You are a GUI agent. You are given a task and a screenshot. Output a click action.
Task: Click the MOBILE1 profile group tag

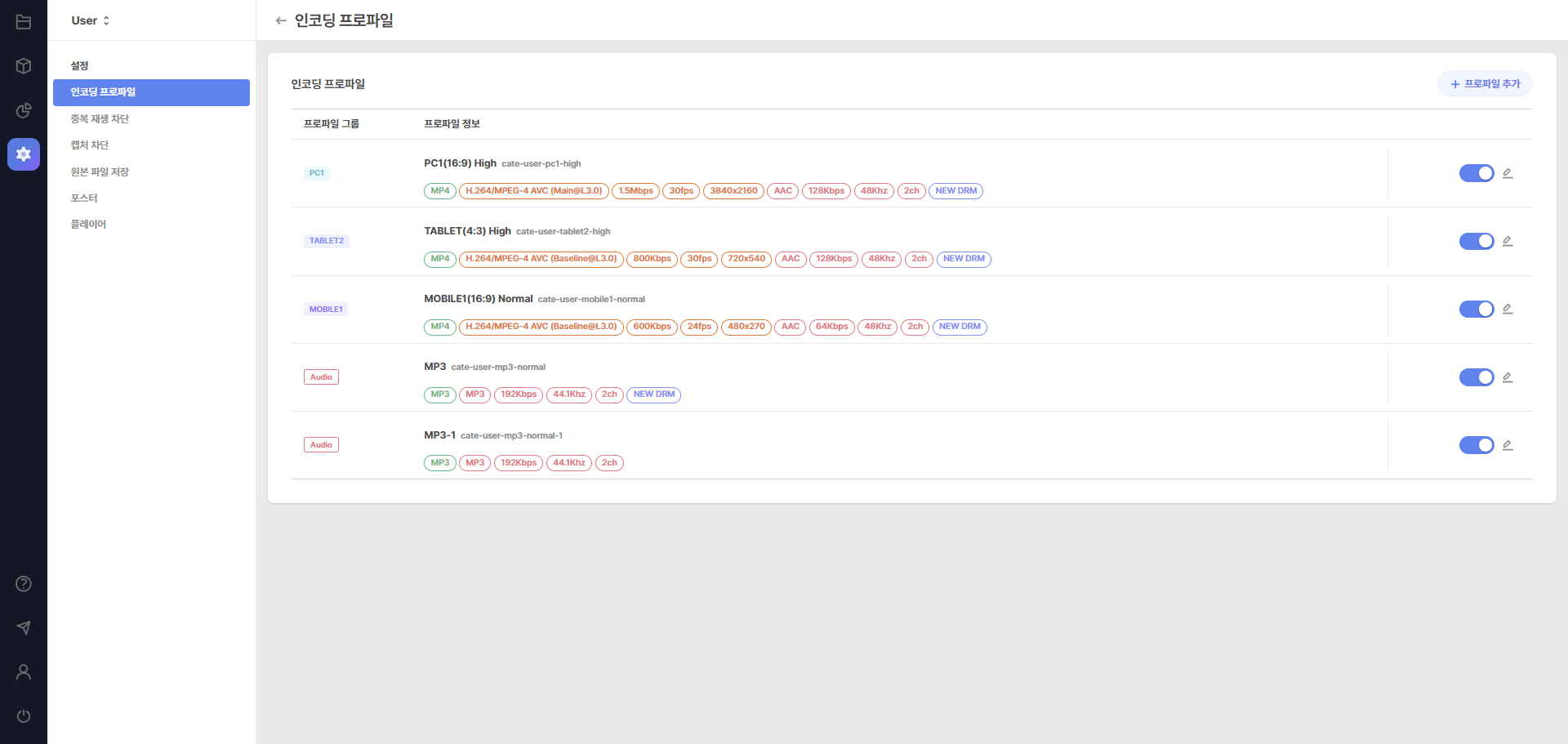326,310
